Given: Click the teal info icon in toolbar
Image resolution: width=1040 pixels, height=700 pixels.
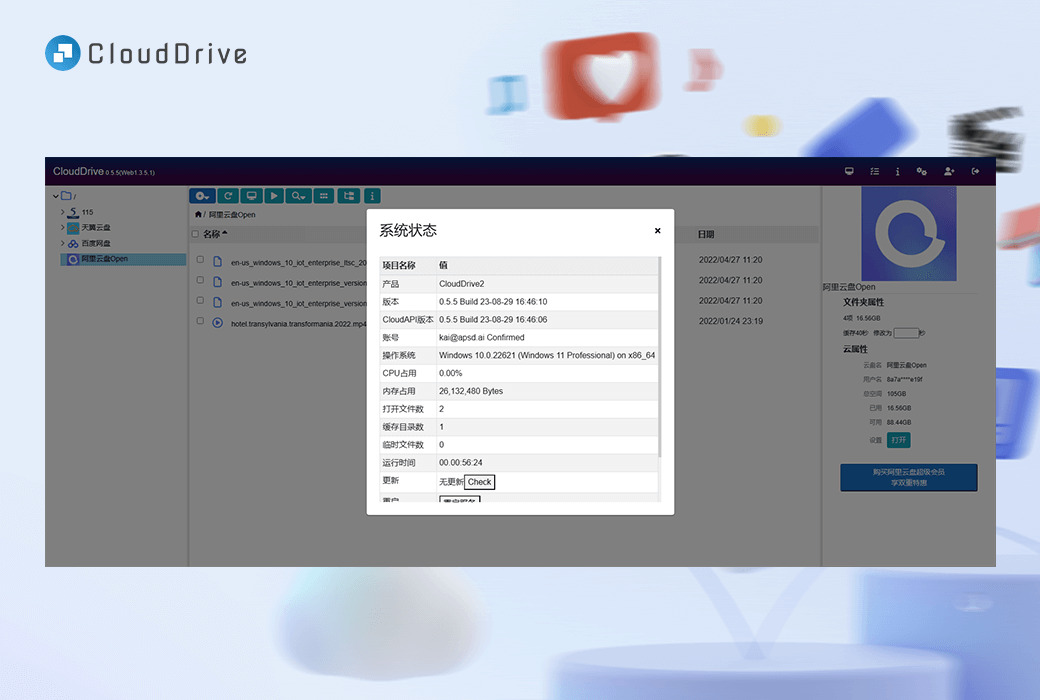Looking at the screenshot, I should (x=372, y=196).
